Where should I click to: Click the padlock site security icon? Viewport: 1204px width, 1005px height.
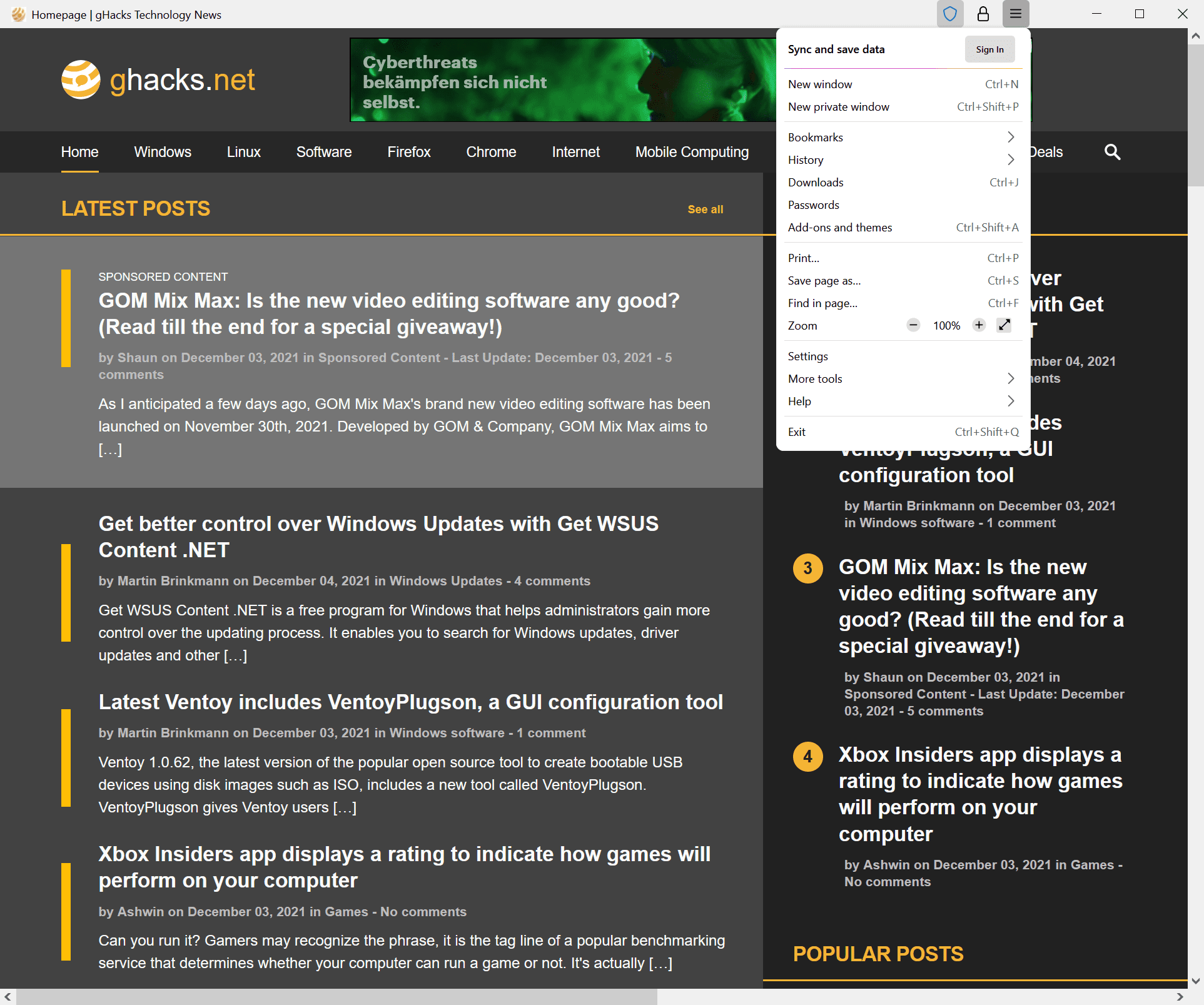tap(983, 14)
